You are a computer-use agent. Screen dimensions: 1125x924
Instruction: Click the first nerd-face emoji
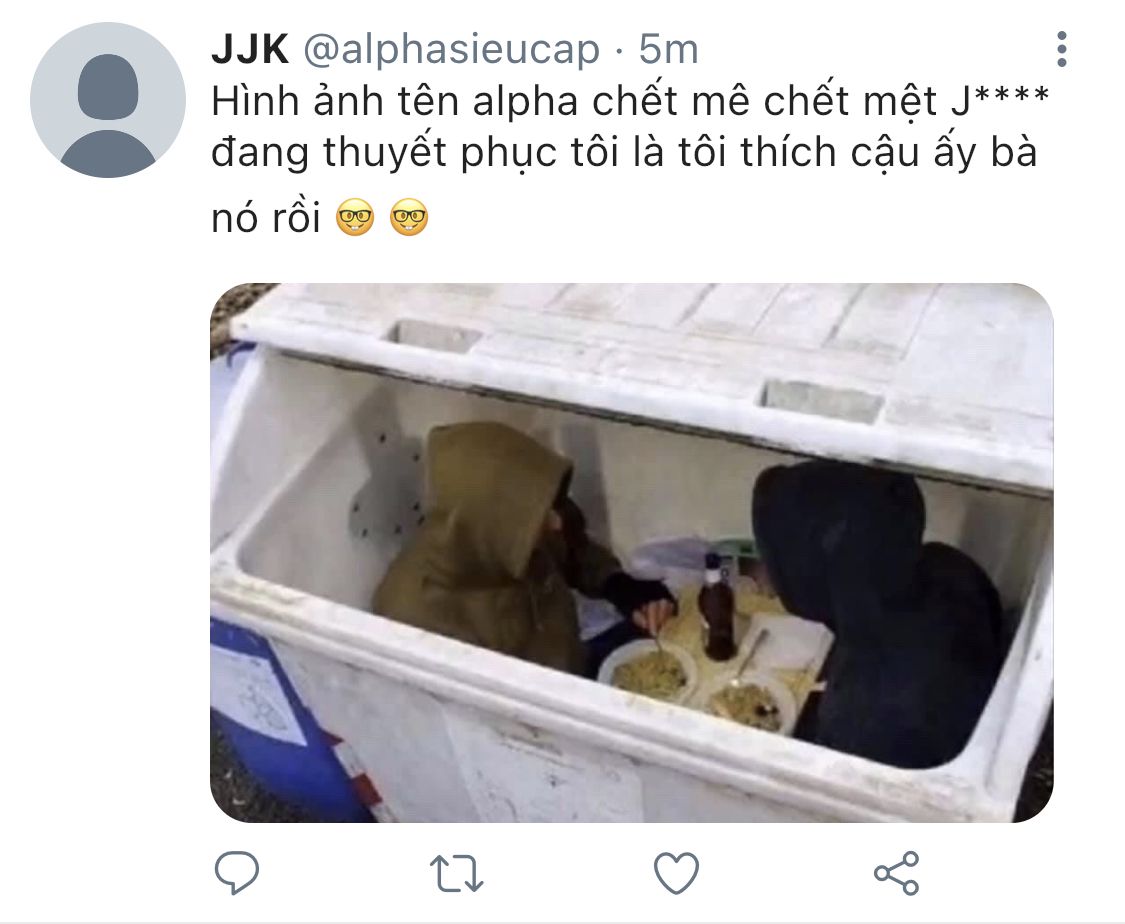coord(355,217)
